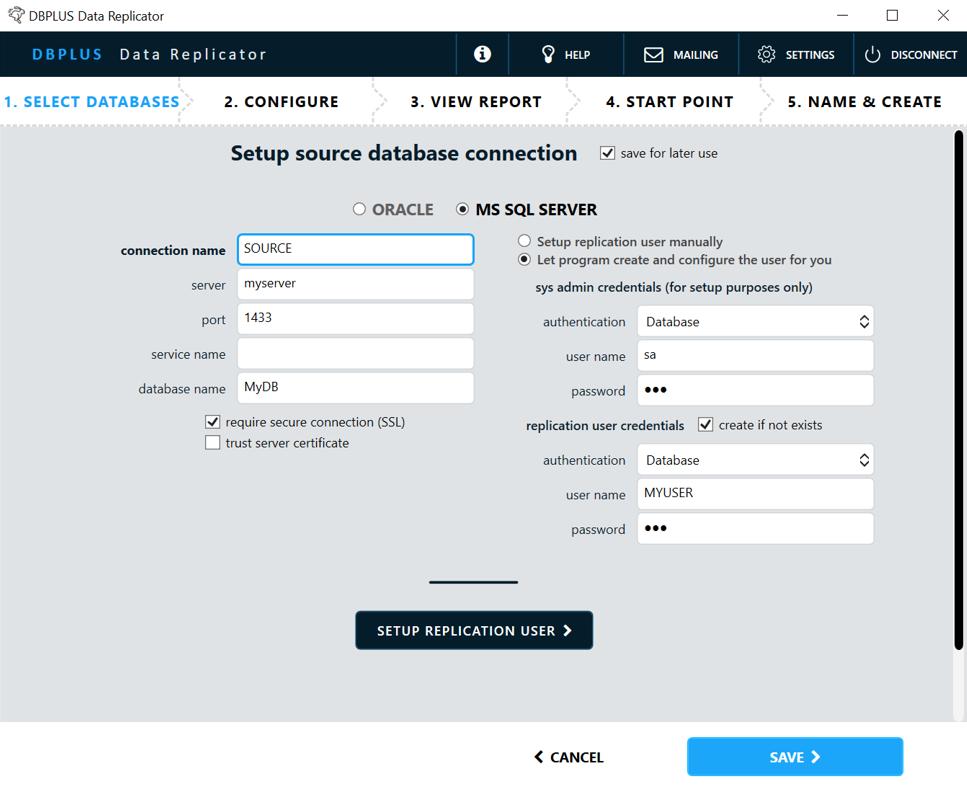
Task: Go to step 4. START POINT
Action: pos(670,102)
